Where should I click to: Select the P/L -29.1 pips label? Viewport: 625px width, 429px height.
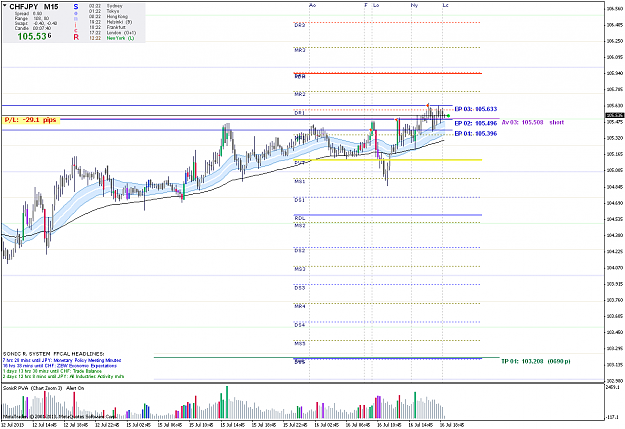click(x=31, y=120)
